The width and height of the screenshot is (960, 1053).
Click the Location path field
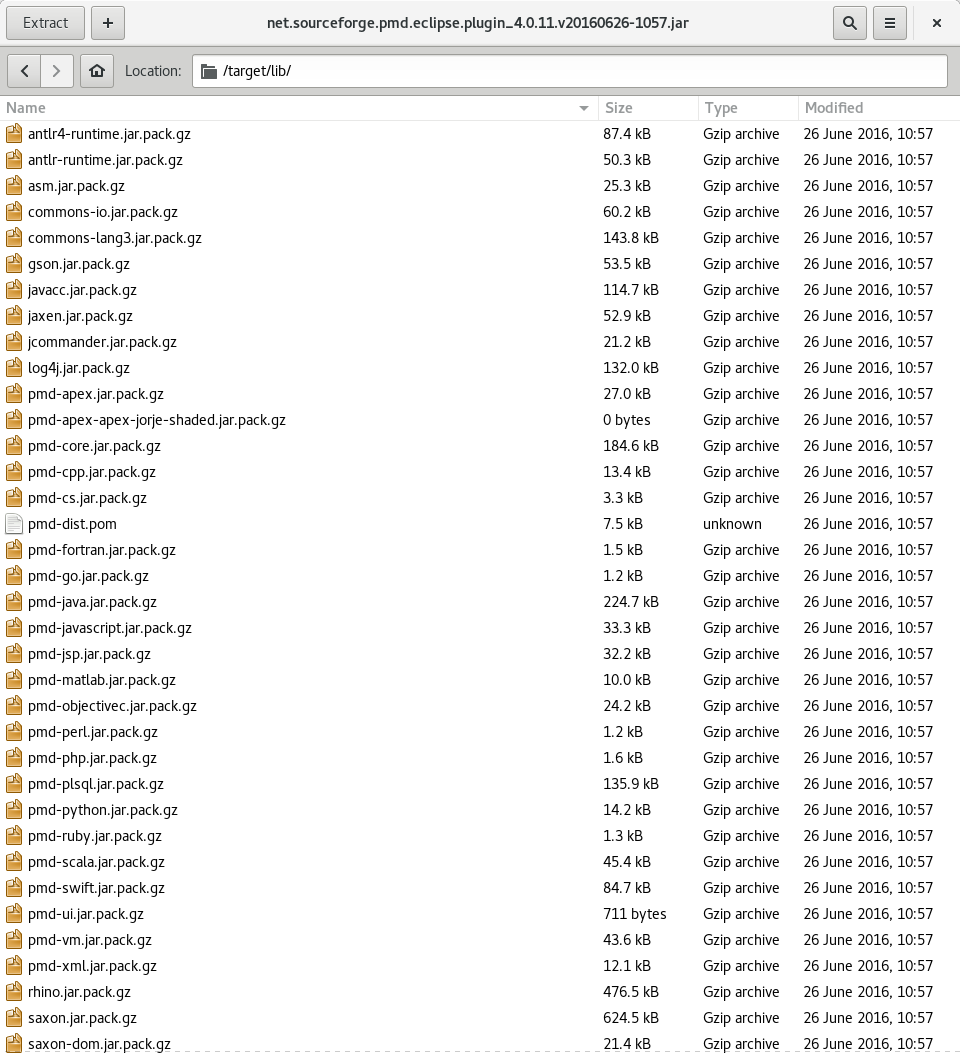[x=569, y=71]
